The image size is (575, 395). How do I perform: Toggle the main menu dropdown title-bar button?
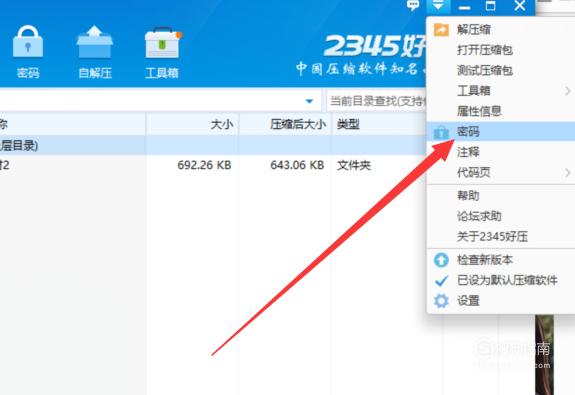tap(438, 6)
